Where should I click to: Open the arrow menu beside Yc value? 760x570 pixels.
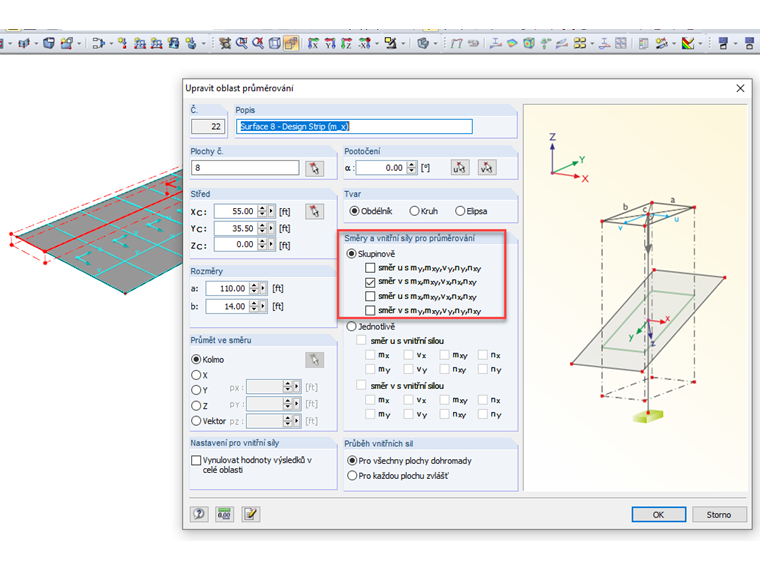coord(273,228)
